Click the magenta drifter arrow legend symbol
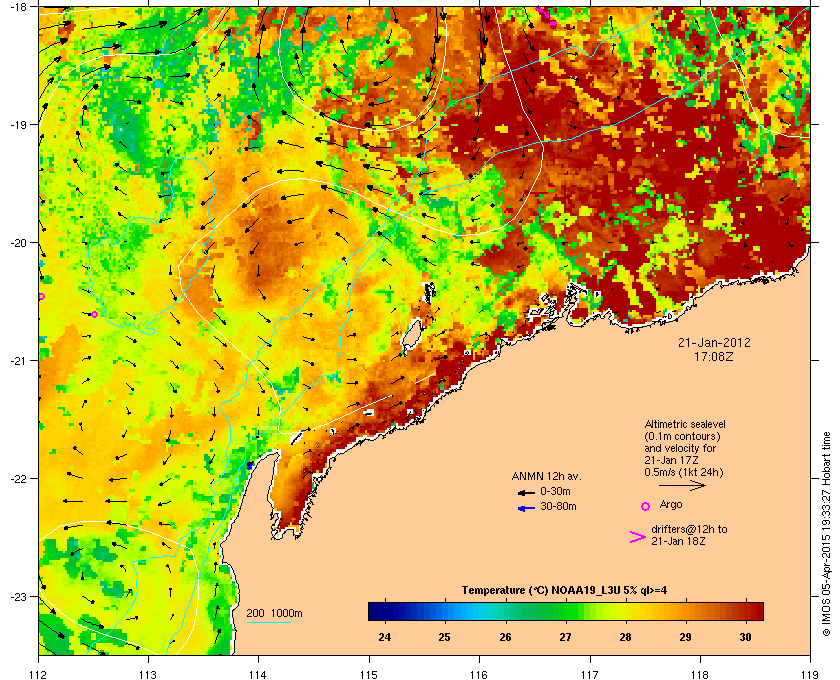Screen dimensions: 840x680 (638, 537)
